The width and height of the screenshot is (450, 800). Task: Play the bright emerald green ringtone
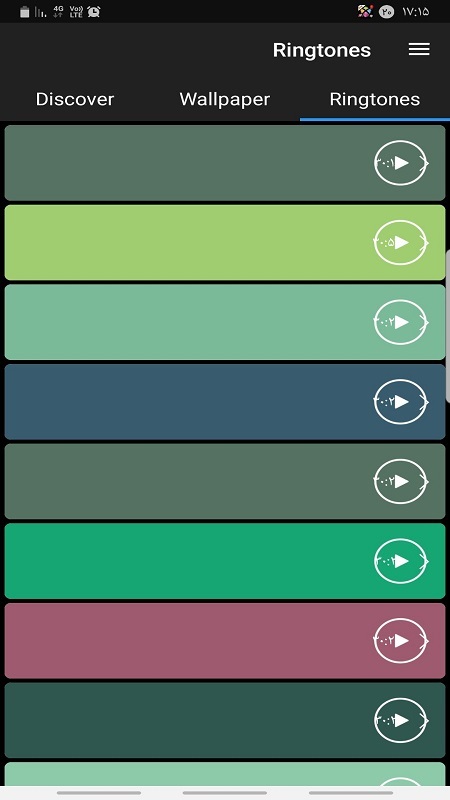pyautogui.click(x=401, y=561)
